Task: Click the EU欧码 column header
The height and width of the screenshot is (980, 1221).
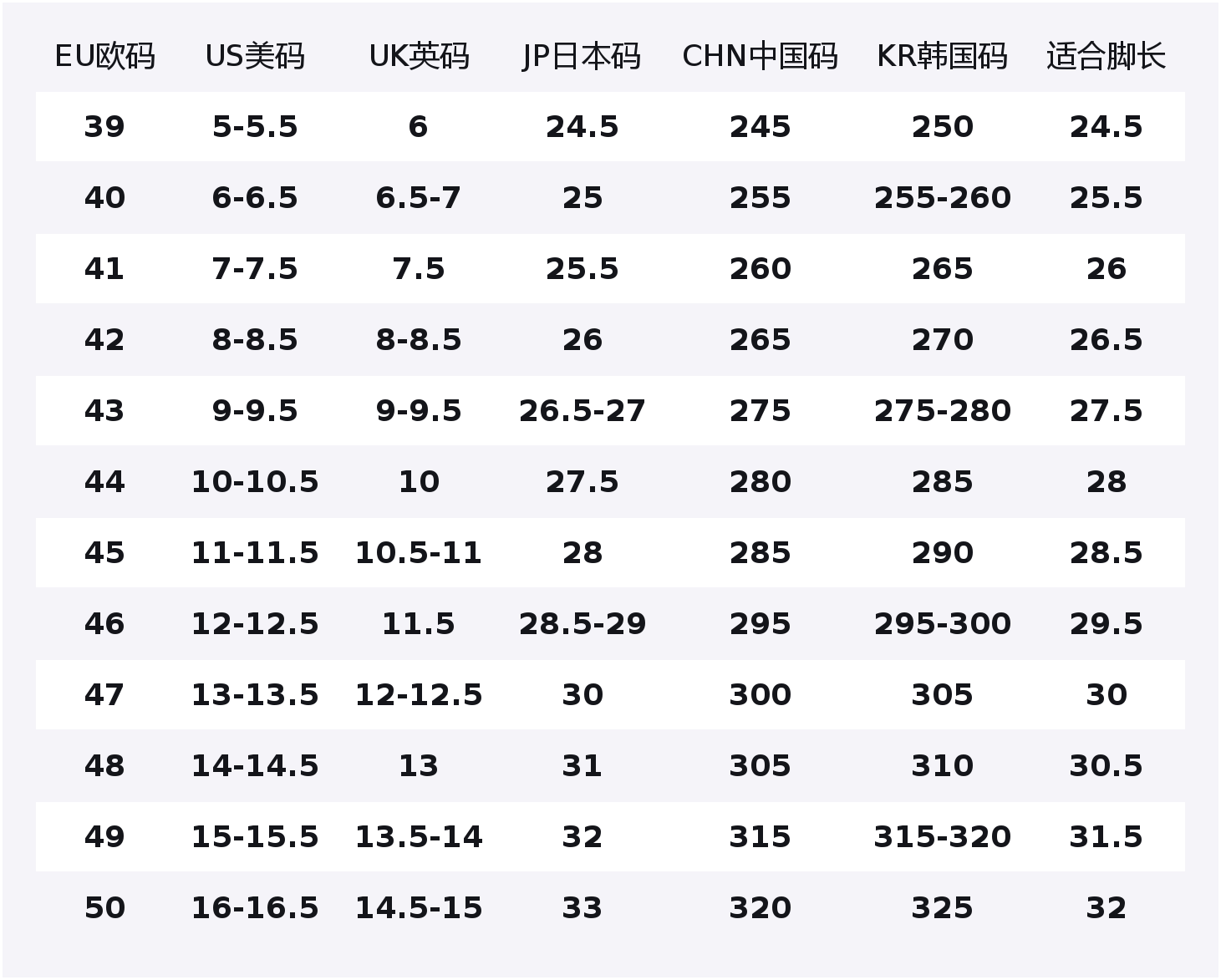Action: click(x=104, y=57)
